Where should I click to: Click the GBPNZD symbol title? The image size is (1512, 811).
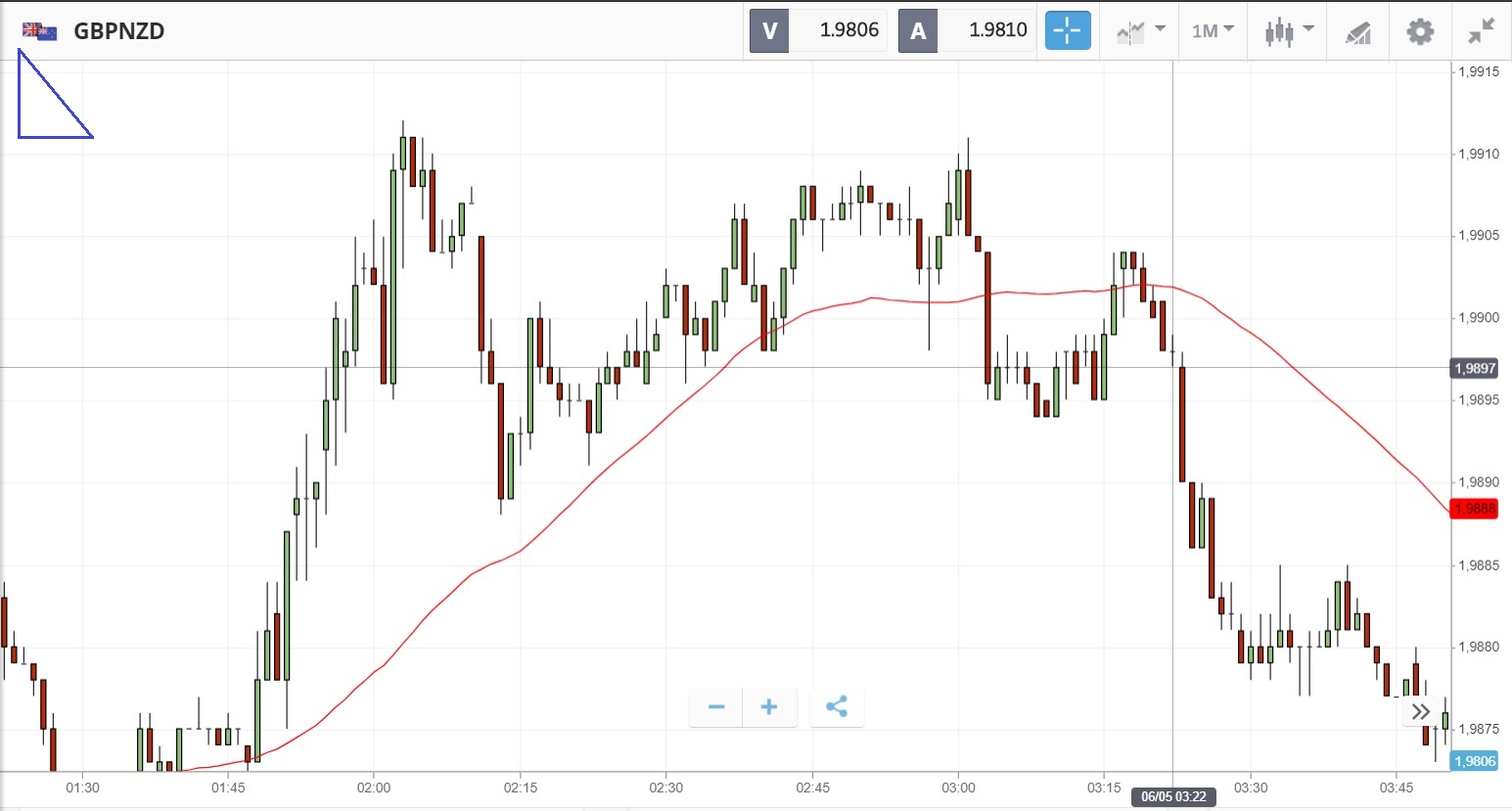119,31
